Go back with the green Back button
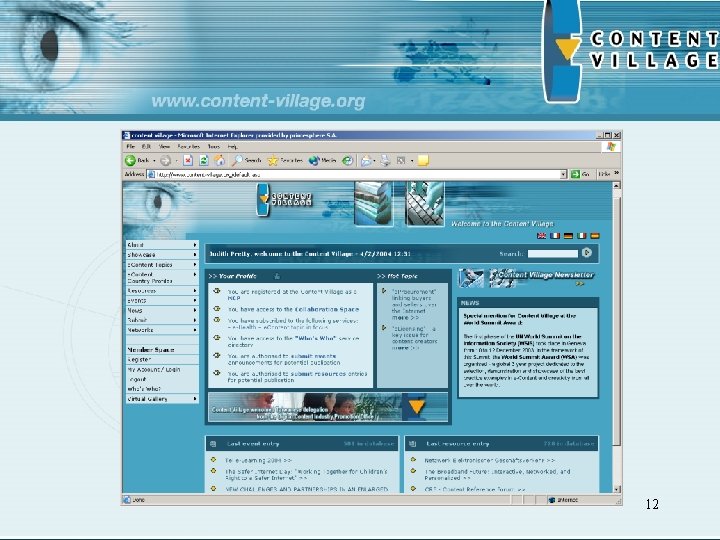720x540 pixels. coord(136,160)
